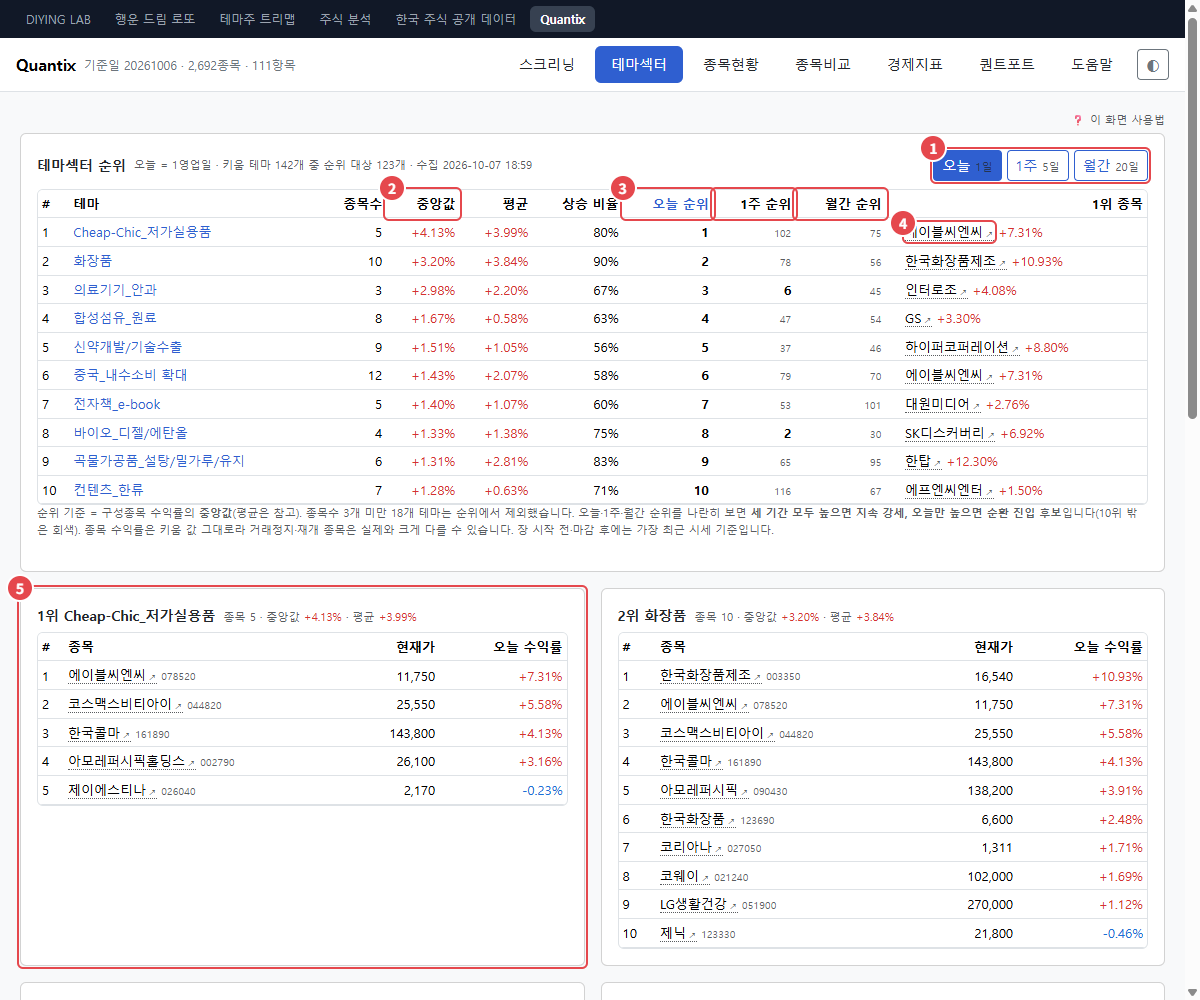Open the 전자책_e-book theme link
1200x1000 pixels.
tap(117, 404)
